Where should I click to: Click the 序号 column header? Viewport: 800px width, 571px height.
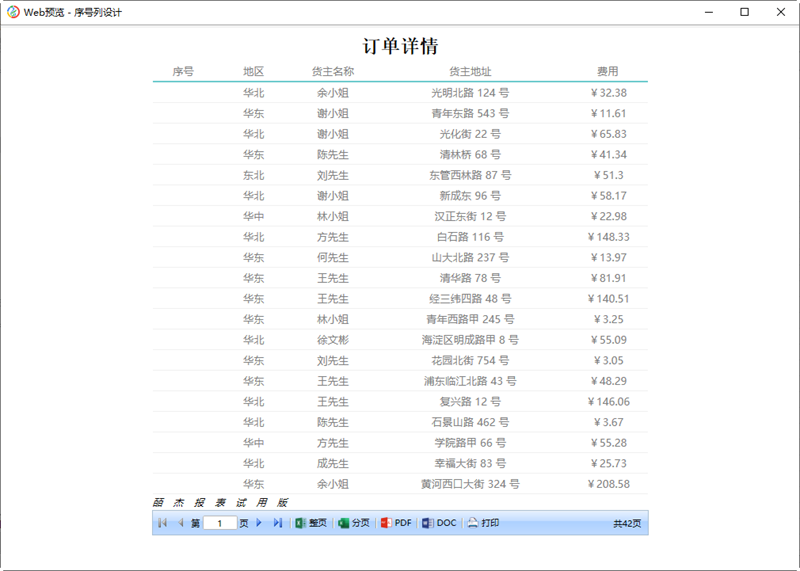click(x=183, y=72)
